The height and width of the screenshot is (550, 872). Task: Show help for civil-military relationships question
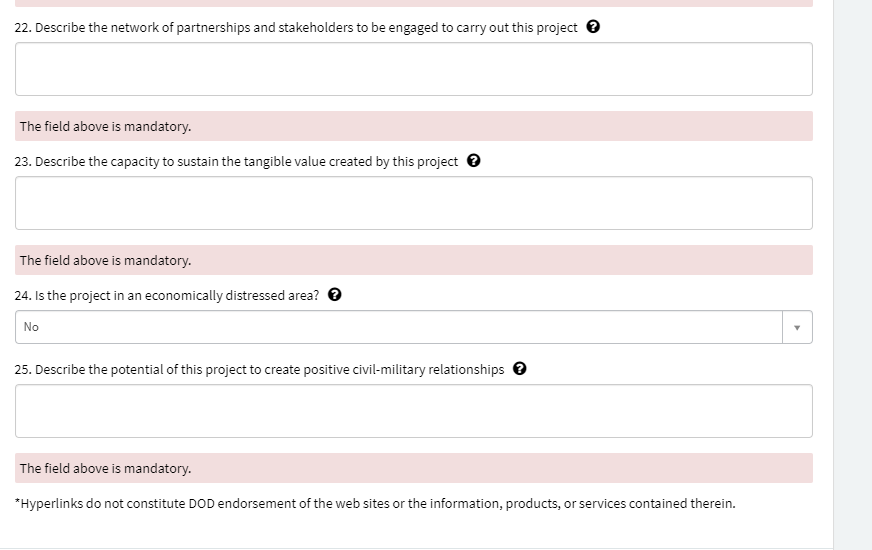[520, 369]
